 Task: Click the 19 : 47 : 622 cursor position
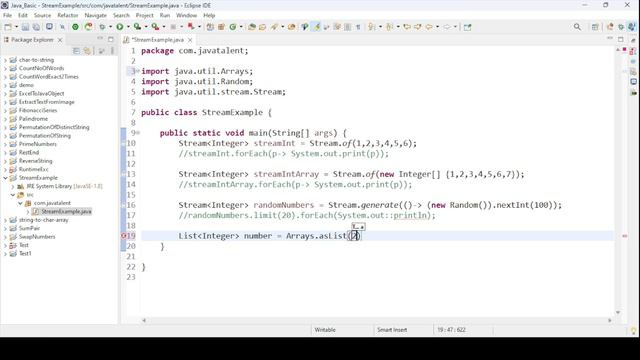(x=451, y=330)
